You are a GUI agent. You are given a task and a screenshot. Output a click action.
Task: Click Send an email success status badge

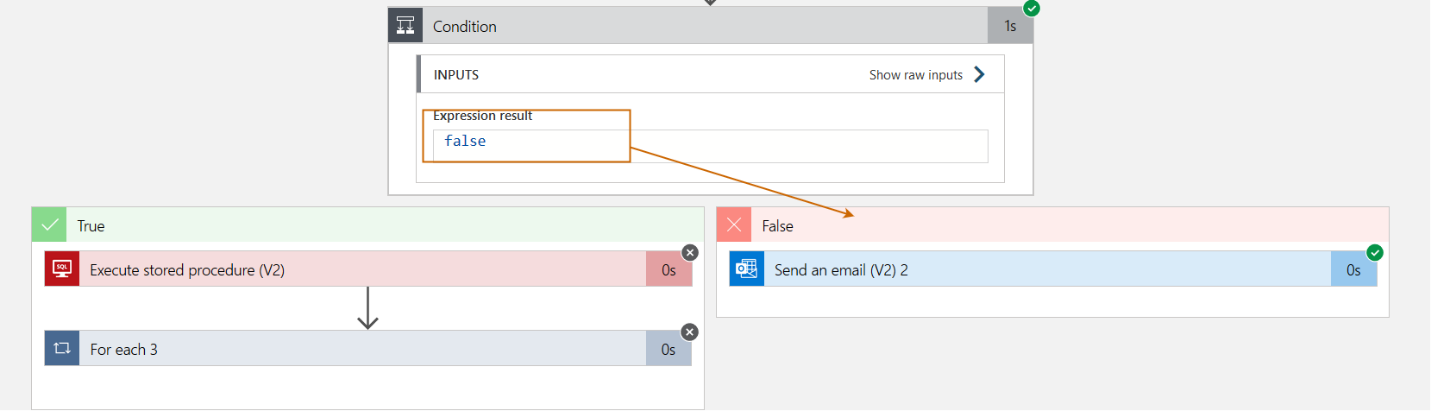click(1375, 253)
